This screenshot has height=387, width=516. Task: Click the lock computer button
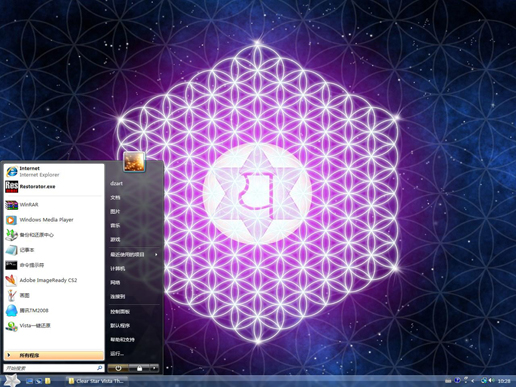pyautogui.click(x=139, y=368)
